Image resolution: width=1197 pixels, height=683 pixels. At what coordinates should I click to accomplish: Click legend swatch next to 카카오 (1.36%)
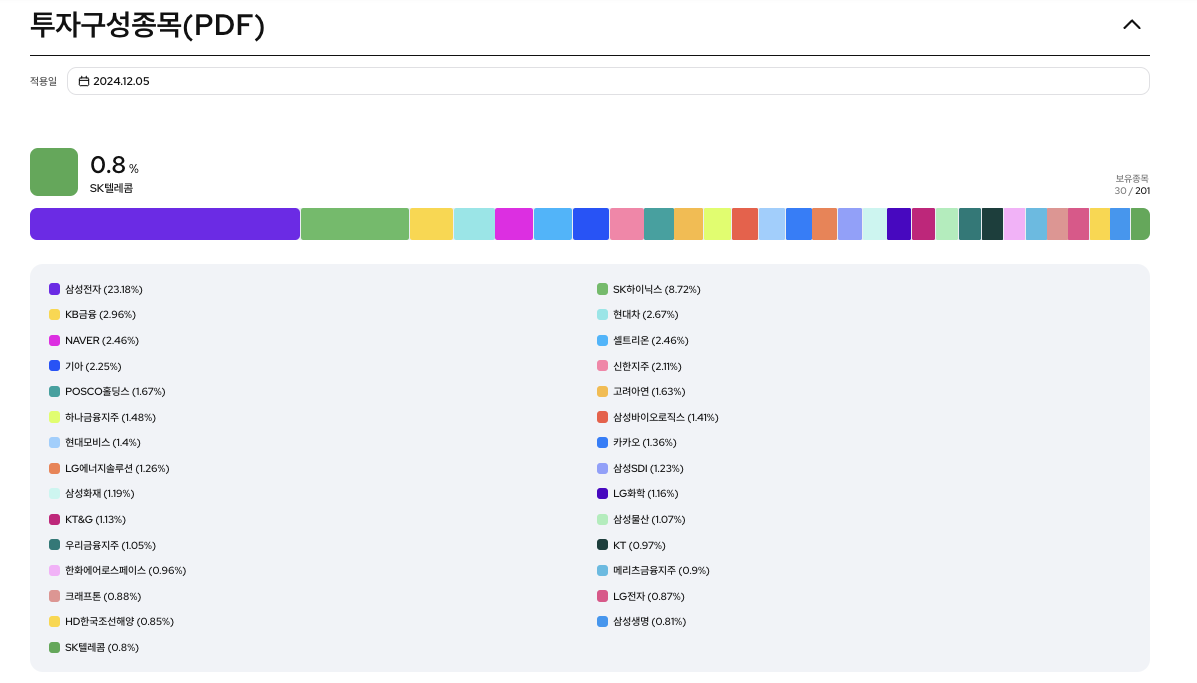[602, 443]
